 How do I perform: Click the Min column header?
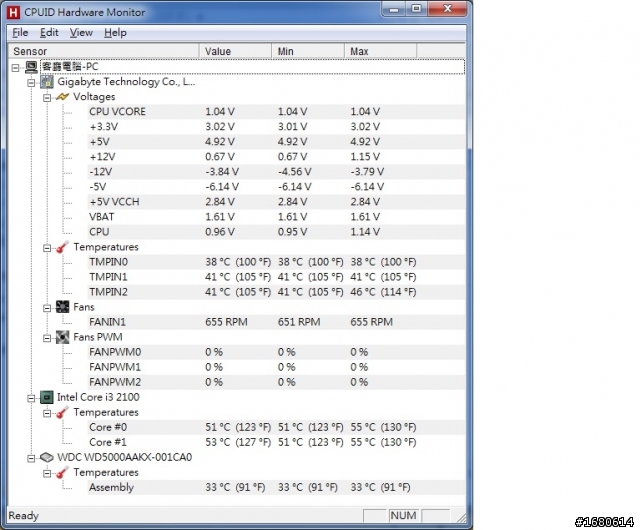coord(308,51)
